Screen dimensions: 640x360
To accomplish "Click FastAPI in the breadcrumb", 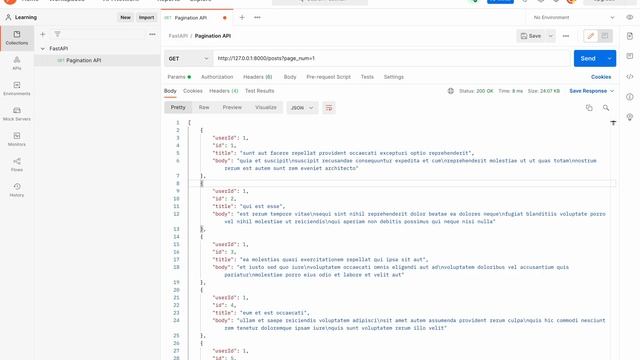I will pos(178,36).
